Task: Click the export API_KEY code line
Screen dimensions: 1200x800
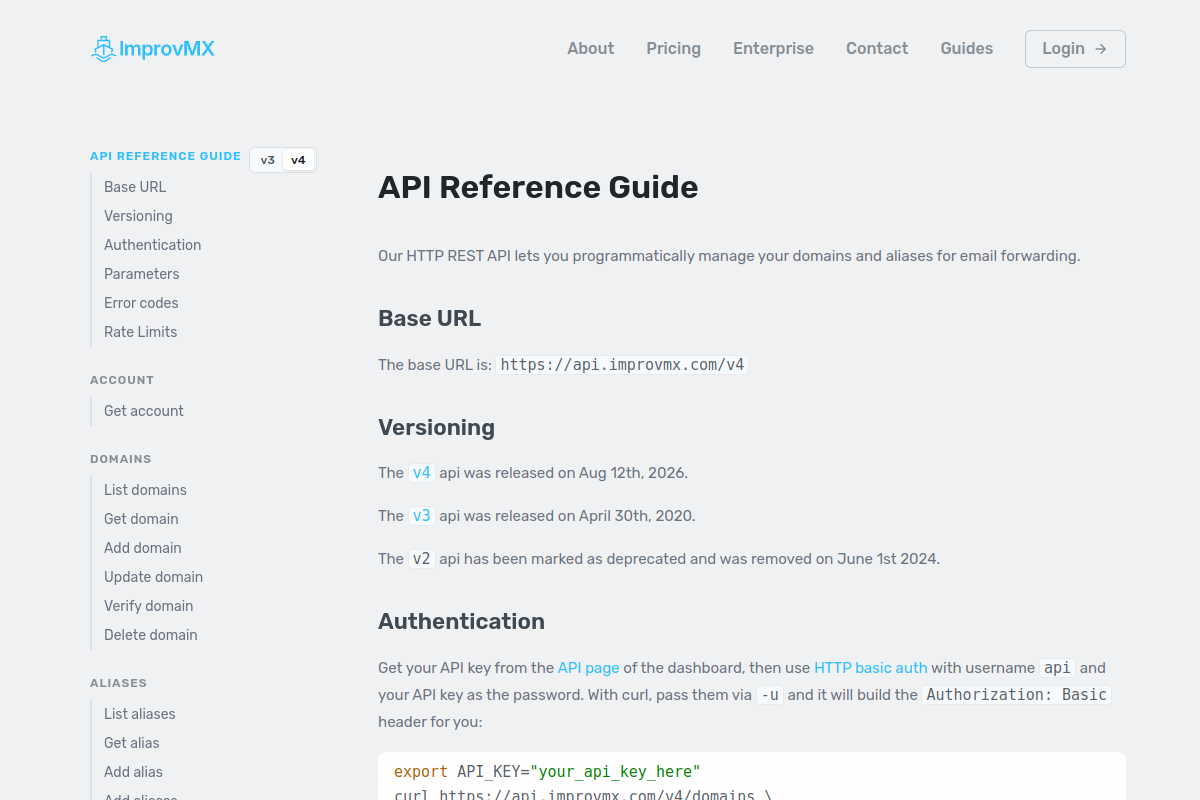Action: click(x=547, y=772)
